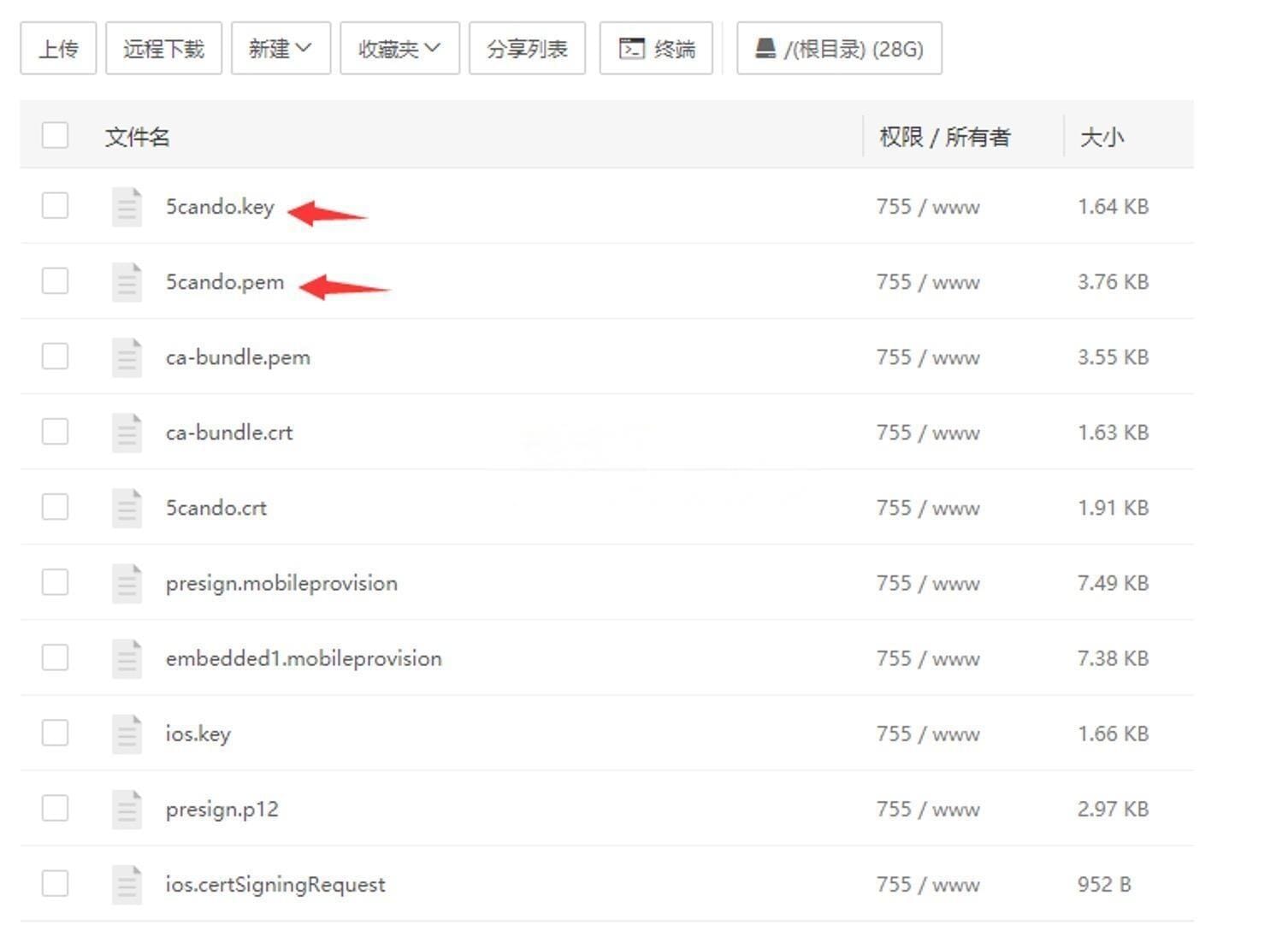The width and height of the screenshot is (1288, 937).
Task: Sort by 大小 column header
Action: (1102, 137)
